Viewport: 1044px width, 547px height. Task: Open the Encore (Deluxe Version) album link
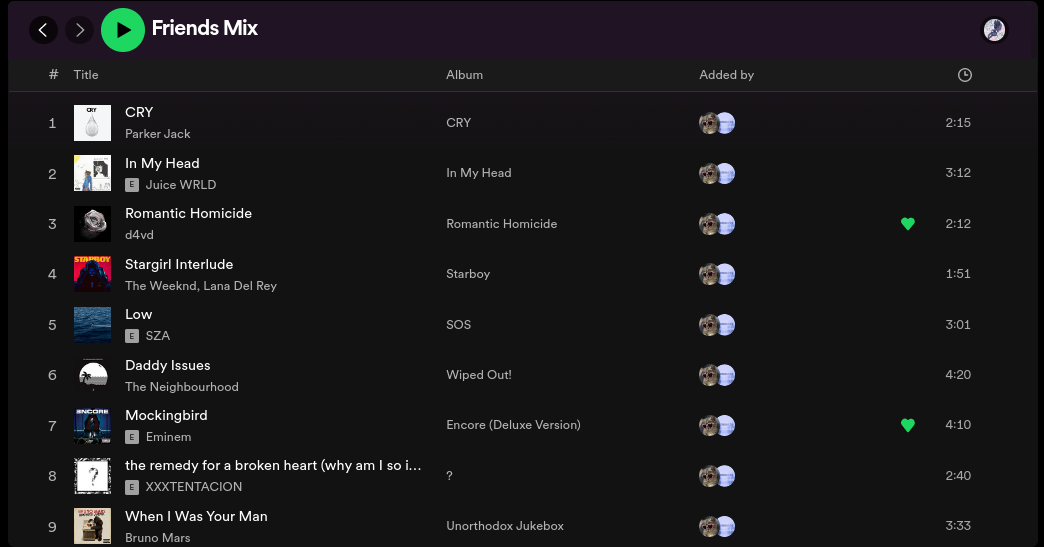(513, 425)
